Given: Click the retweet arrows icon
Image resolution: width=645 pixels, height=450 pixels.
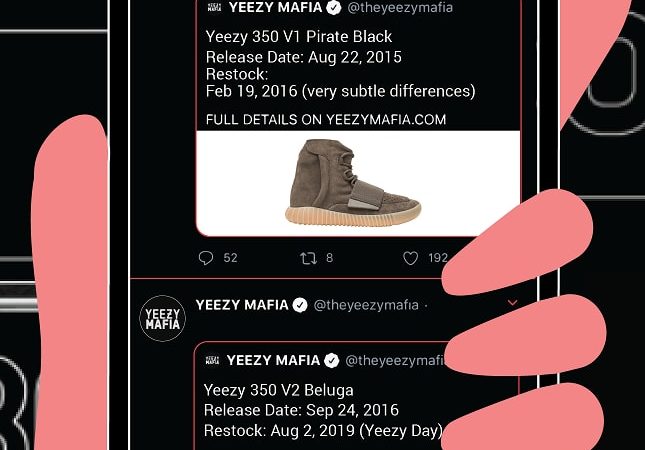Looking at the screenshot, I should 308,258.
